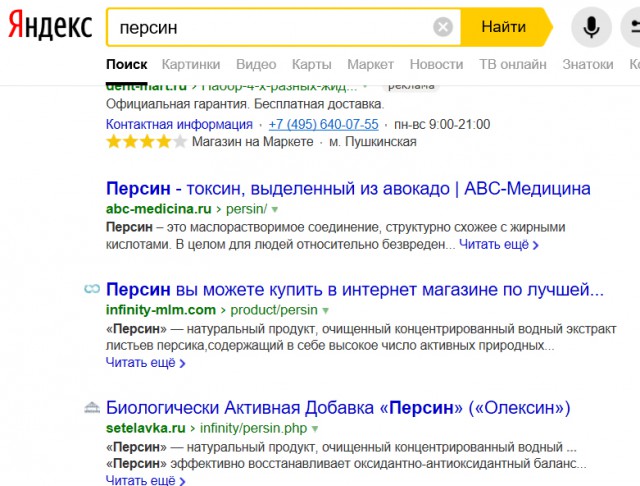Click the abc-medicina.ru domain link
The image size is (640, 486).
pos(159,209)
